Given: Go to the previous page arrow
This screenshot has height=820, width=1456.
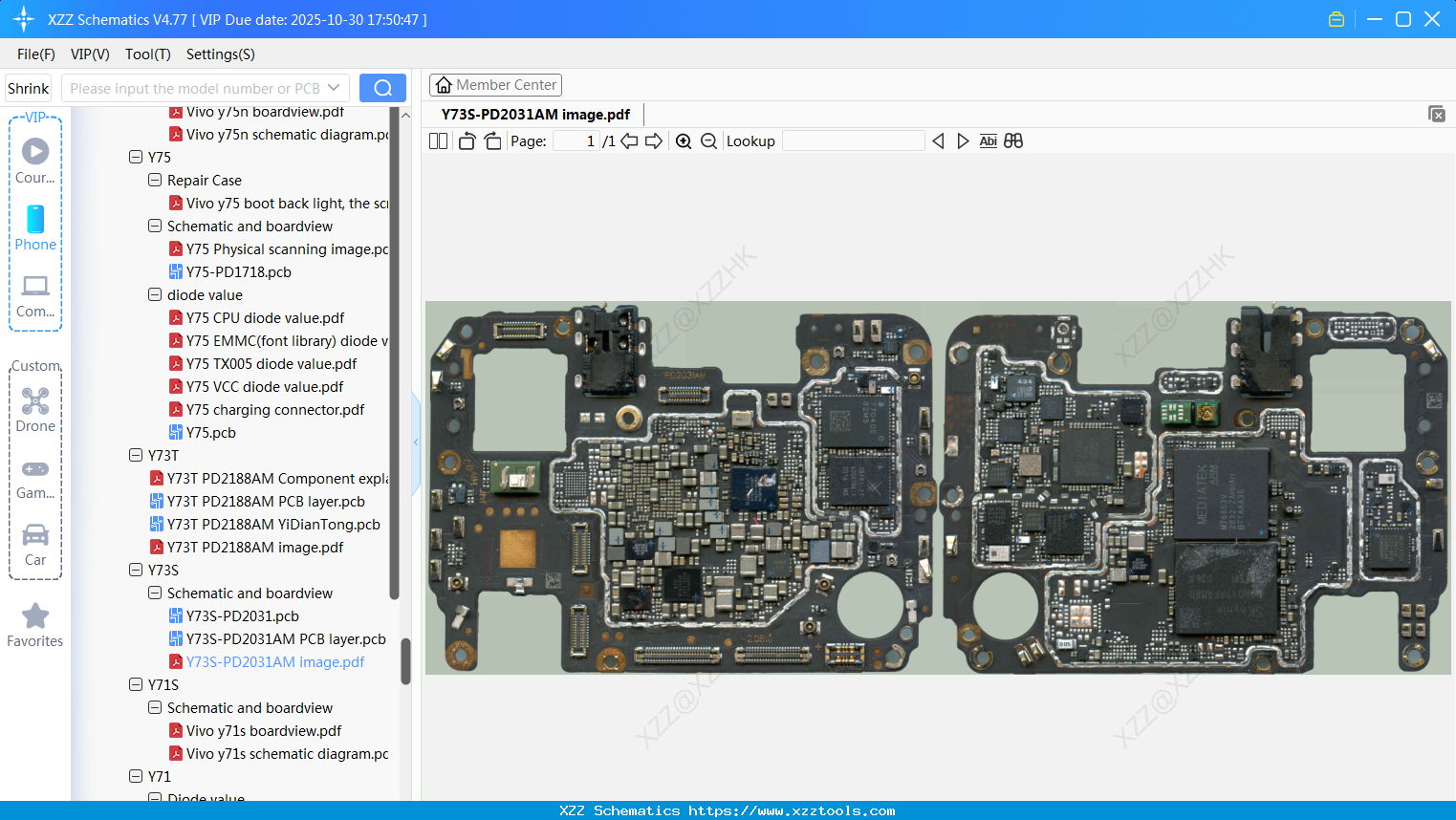Looking at the screenshot, I should (x=629, y=141).
